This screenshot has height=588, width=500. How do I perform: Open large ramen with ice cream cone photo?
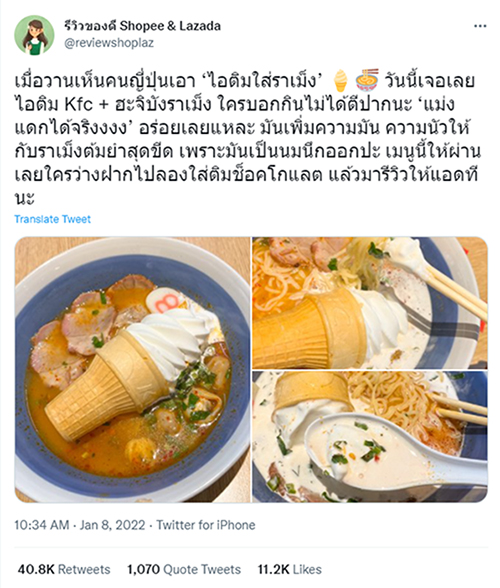132,369
